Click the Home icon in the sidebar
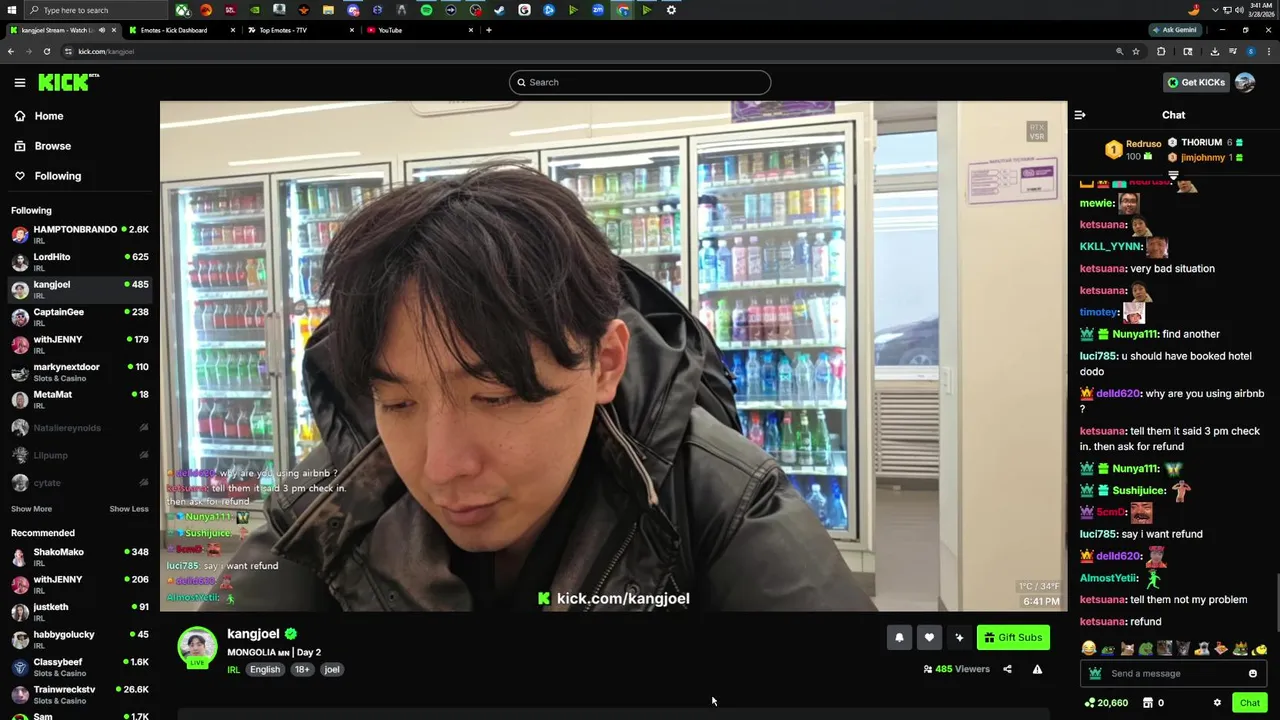Viewport: 1280px width, 720px height. (20, 116)
